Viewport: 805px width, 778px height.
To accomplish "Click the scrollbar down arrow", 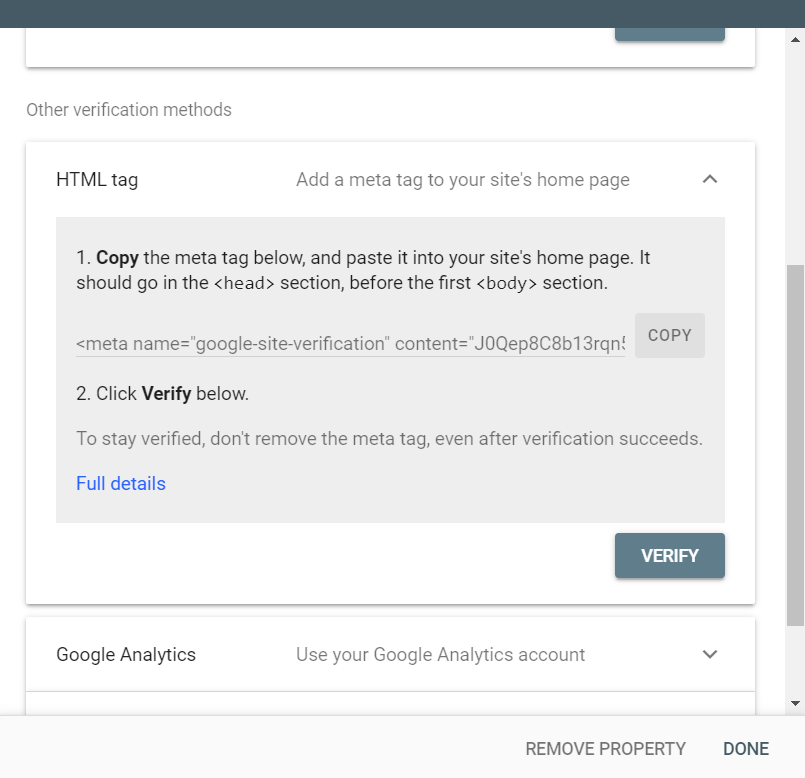I will coord(795,704).
